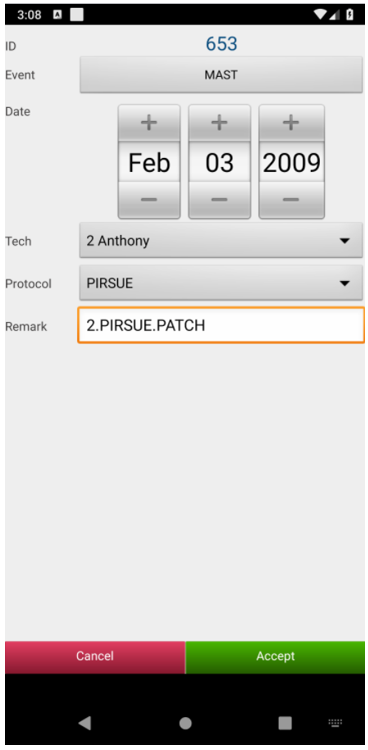Expand the Protocol dropdown showing PIRSUE

[221, 283]
